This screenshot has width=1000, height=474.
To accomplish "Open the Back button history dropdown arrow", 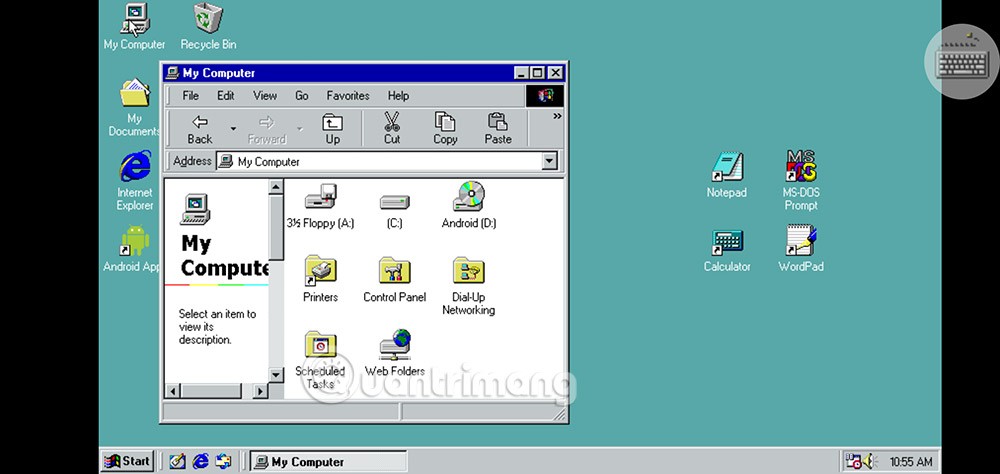I will coord(233,129).
